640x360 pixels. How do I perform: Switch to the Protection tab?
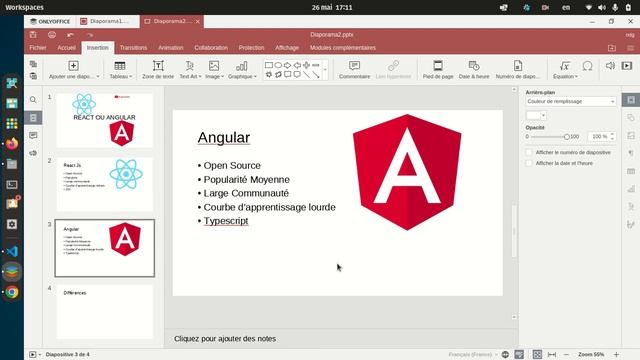click(x=251, y=48)
